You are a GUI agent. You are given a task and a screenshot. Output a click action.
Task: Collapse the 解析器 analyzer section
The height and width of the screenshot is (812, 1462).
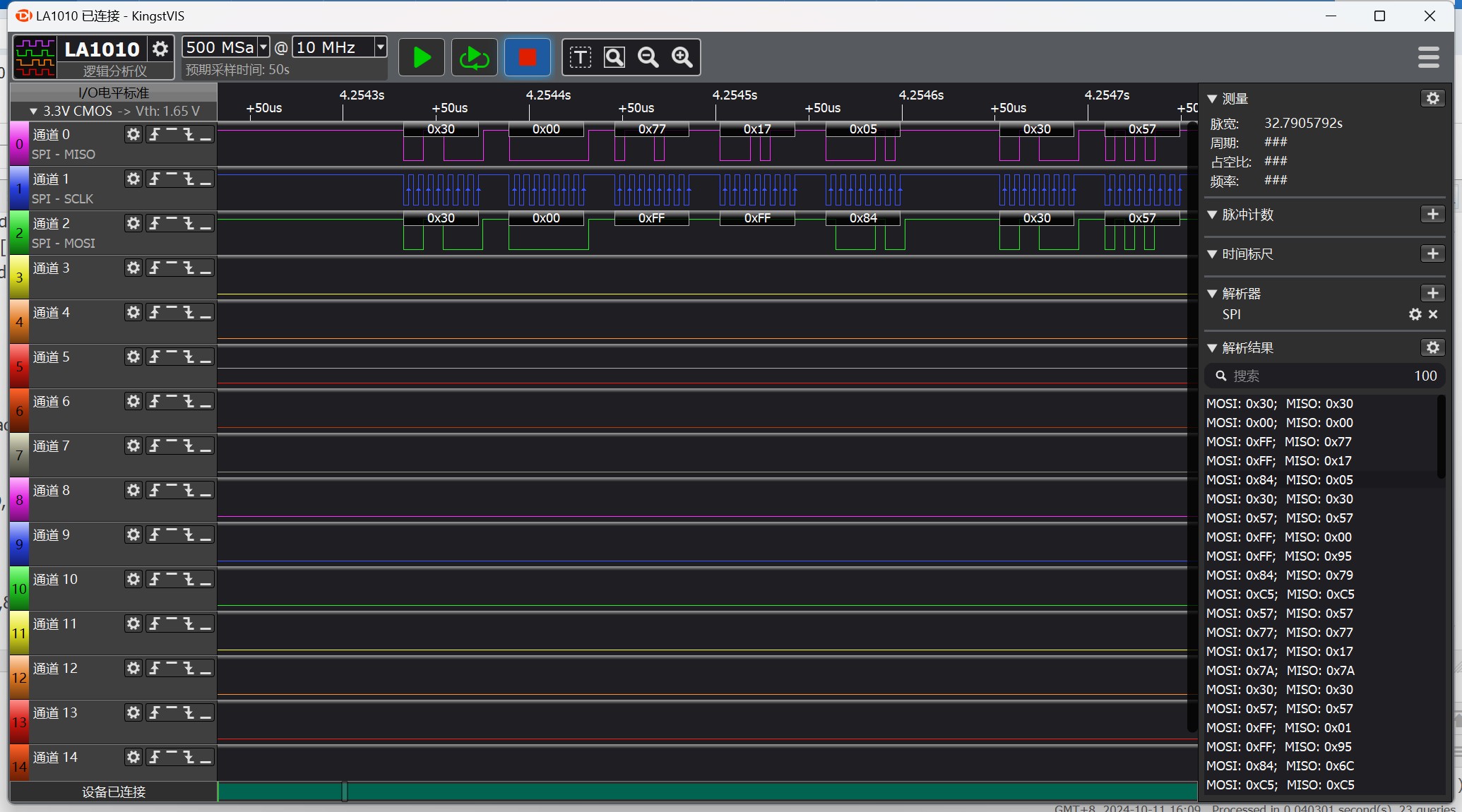[x=1213, y=294]
